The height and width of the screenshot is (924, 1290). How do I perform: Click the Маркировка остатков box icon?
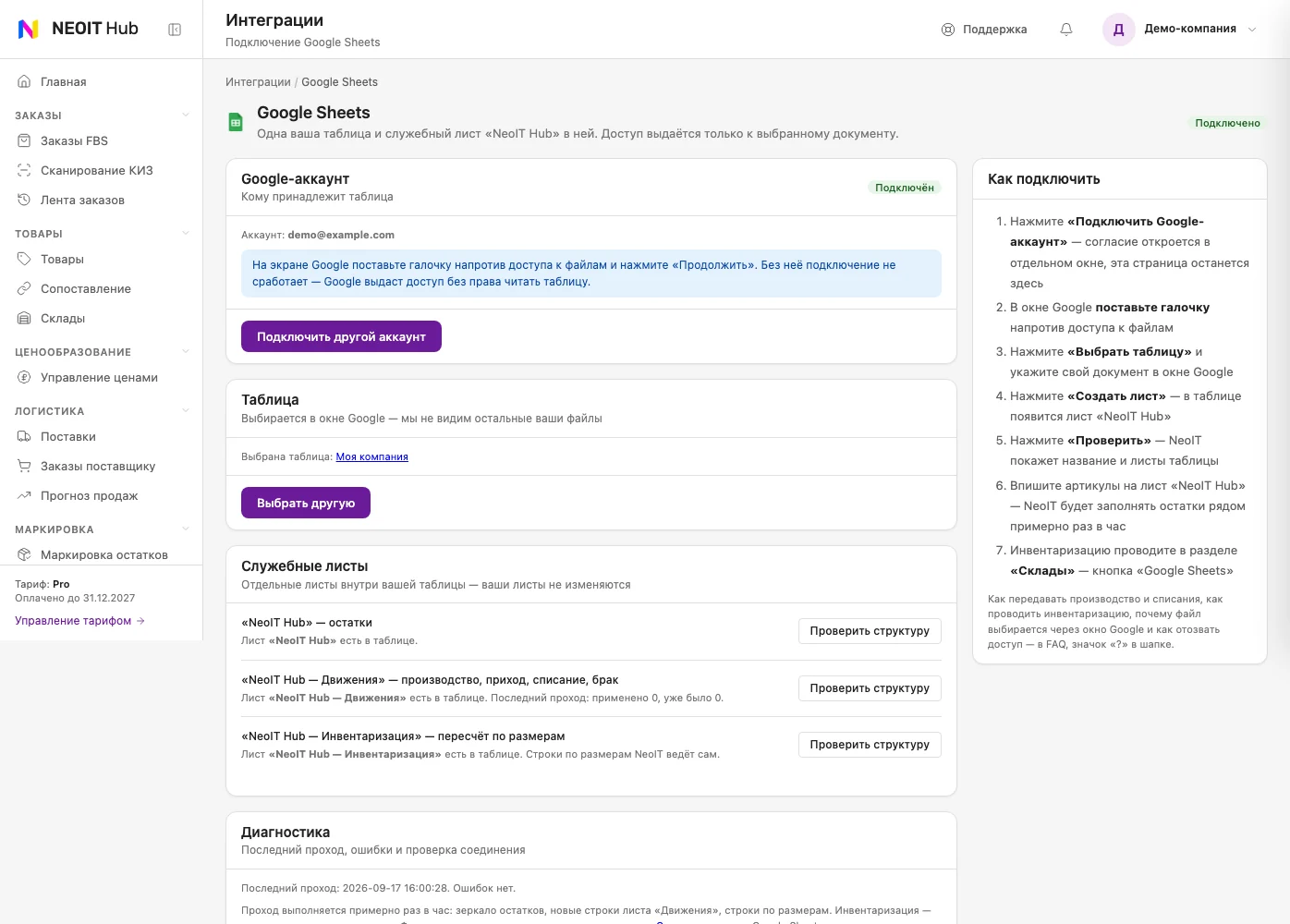coord(24,555)
